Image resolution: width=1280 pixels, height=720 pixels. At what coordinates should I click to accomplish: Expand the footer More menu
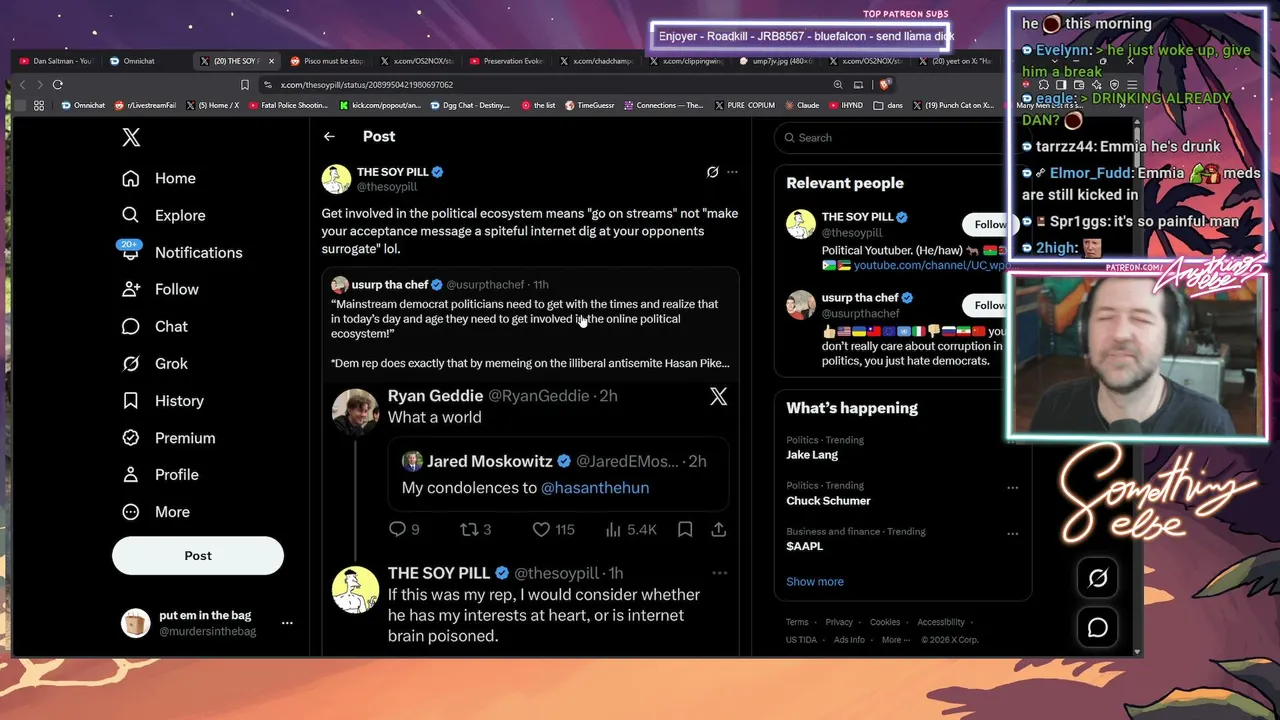[896, 640]
